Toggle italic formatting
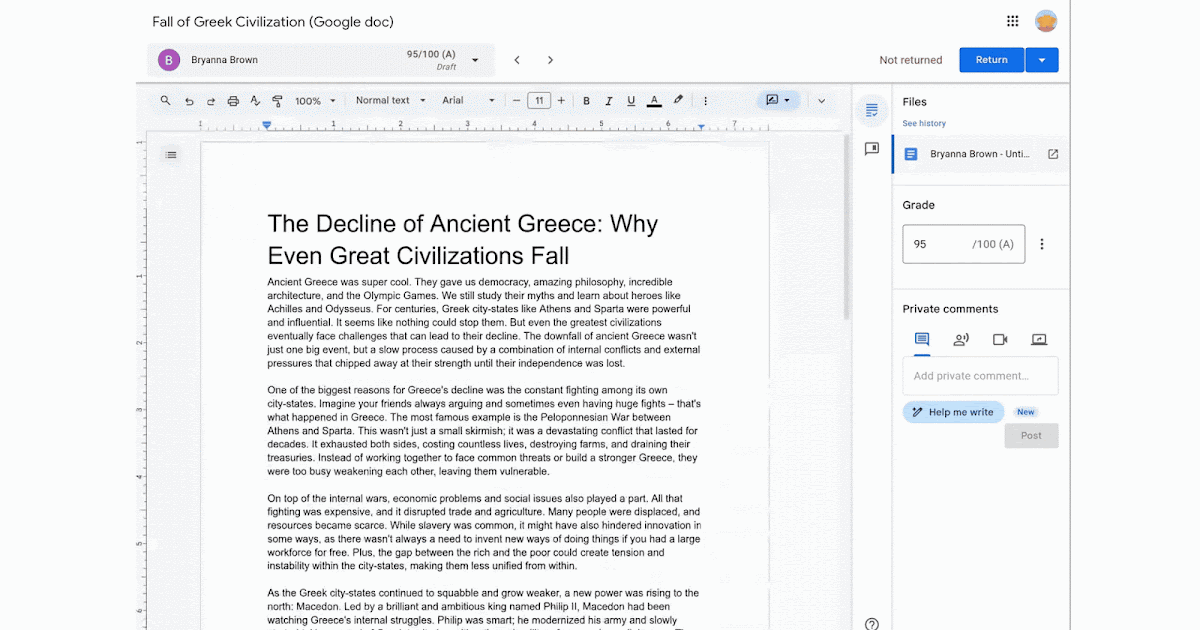This screenshot has width=1200, height=630. (x=608, y=101)
